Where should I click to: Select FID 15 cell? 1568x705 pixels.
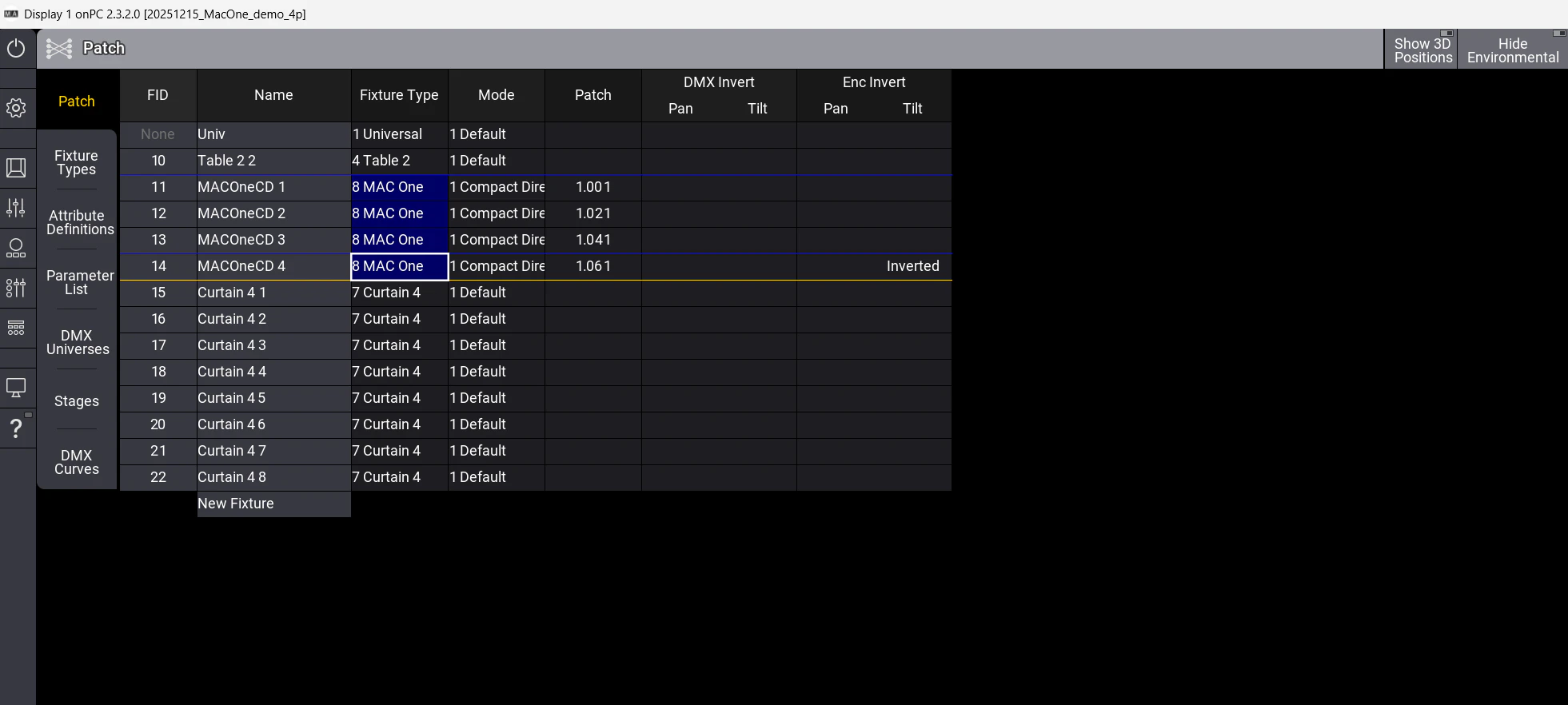(158, 293)
